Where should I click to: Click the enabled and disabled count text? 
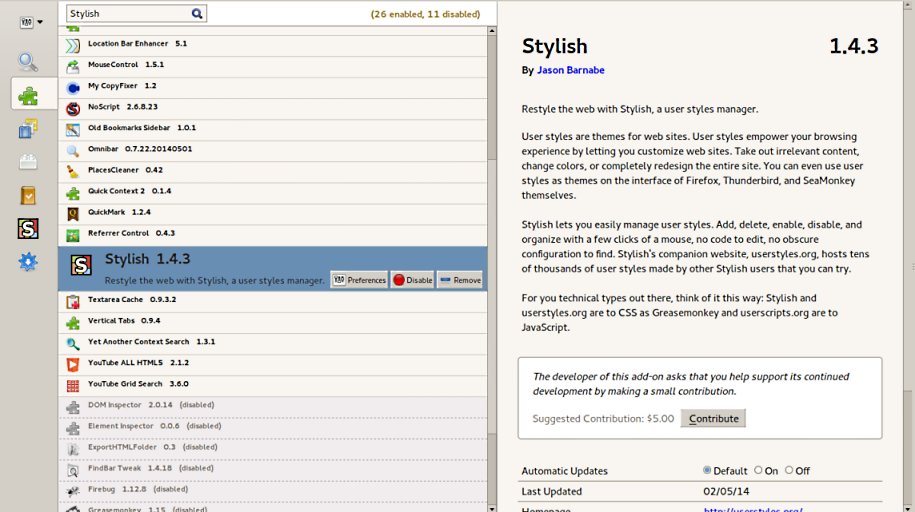425,14
